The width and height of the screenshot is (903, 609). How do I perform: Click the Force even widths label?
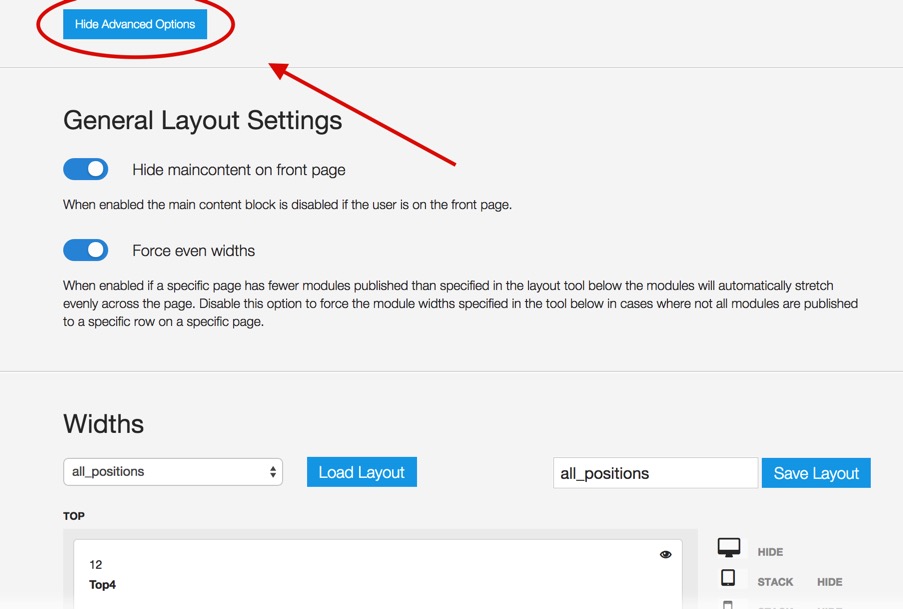click(x=193, y=251)
